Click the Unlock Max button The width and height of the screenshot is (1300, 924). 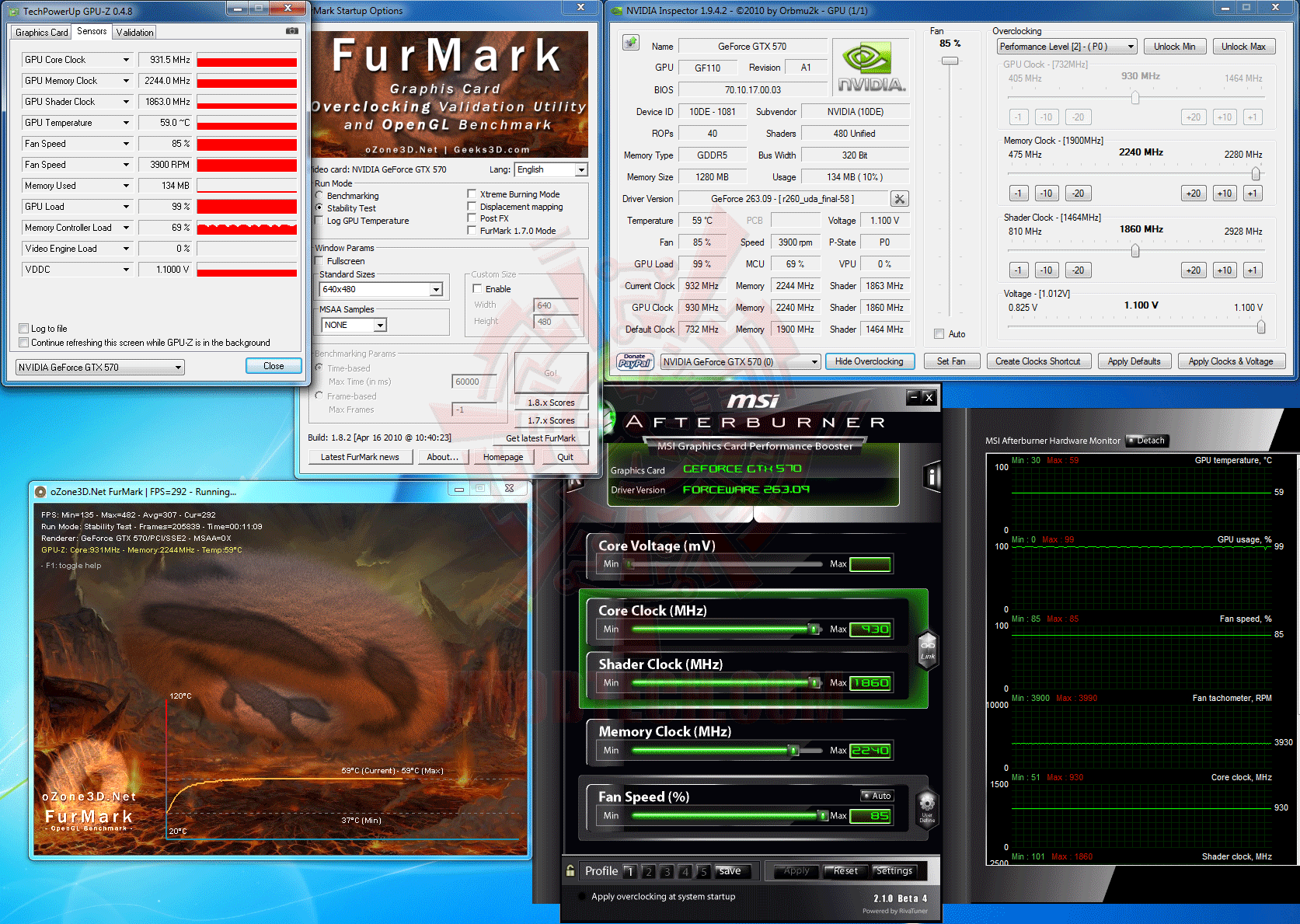point(1243,47)
